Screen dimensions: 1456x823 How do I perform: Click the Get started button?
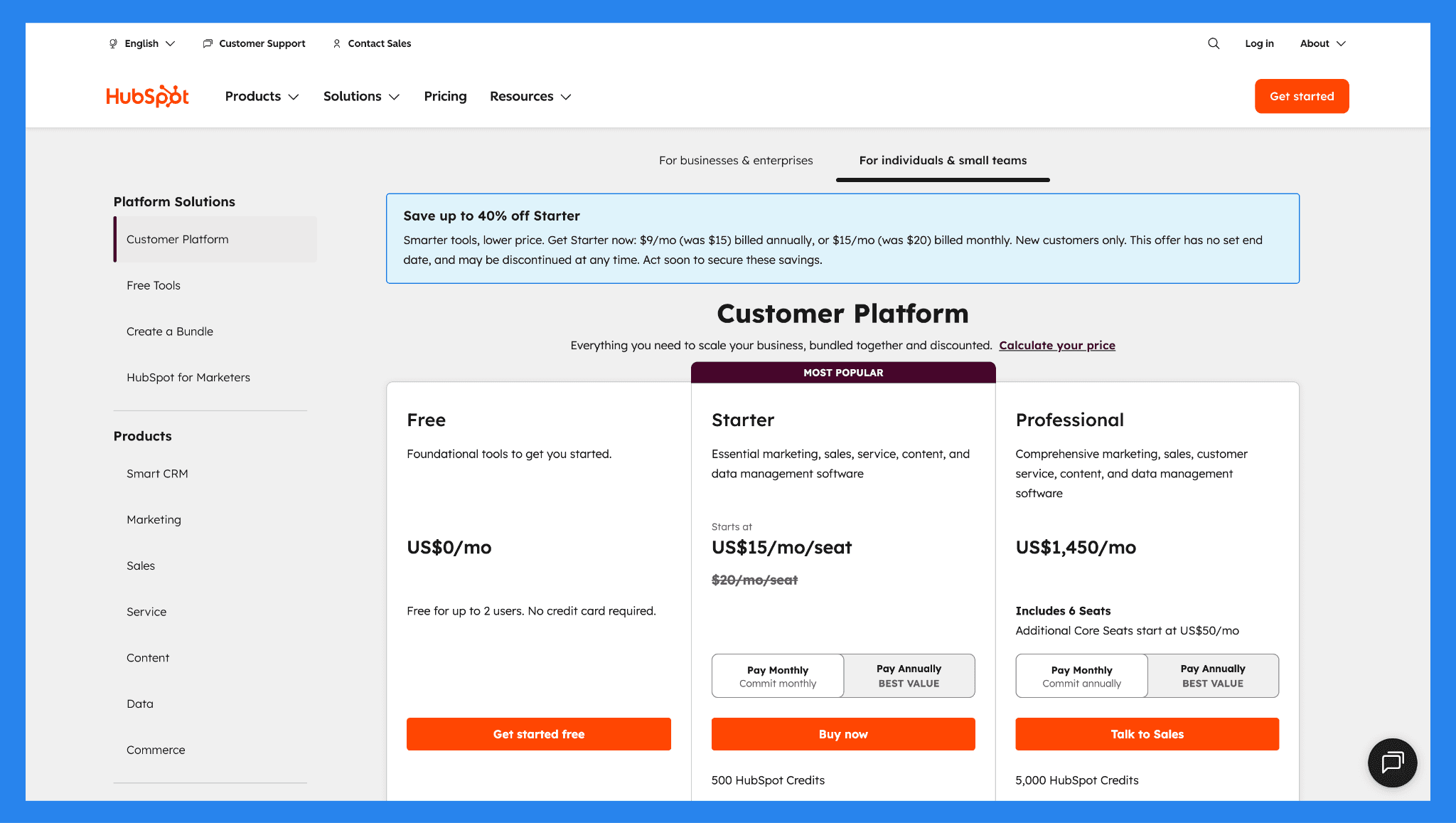1302,96
